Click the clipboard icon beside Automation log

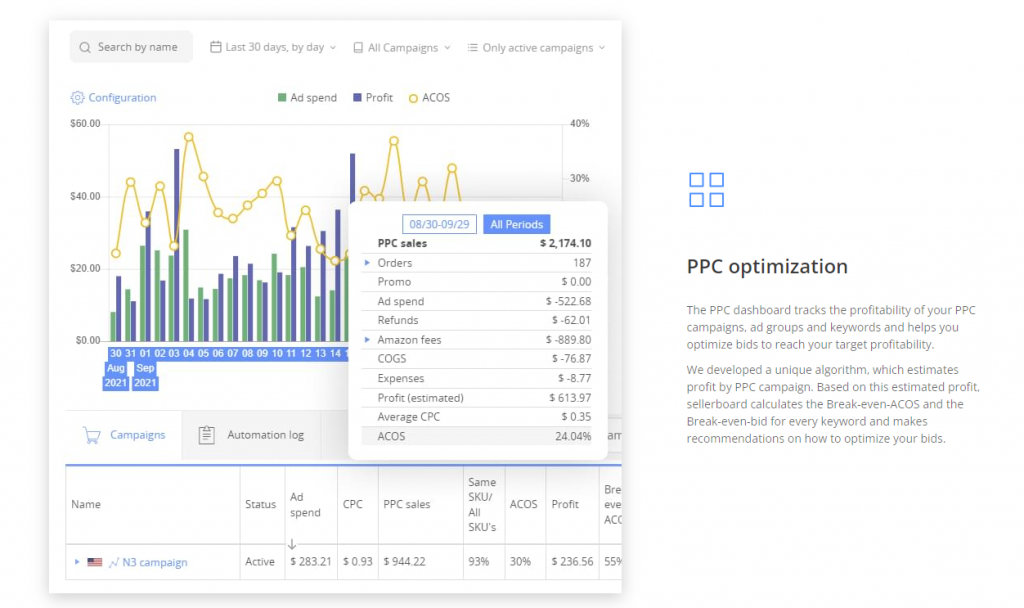pos(206,434)
